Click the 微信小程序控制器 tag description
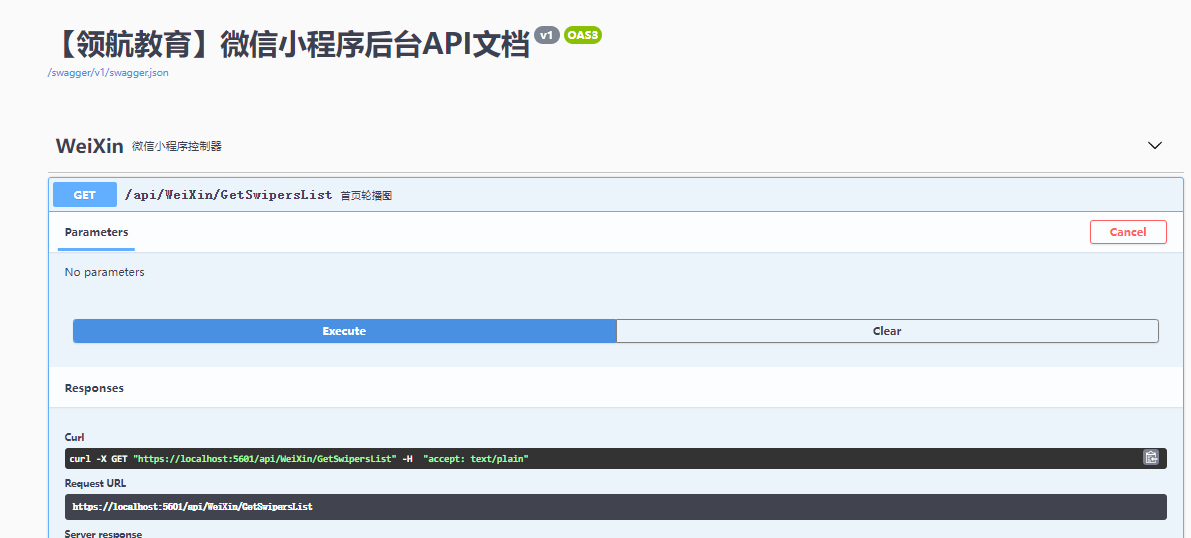1191x538 pixels. (177, 146)
